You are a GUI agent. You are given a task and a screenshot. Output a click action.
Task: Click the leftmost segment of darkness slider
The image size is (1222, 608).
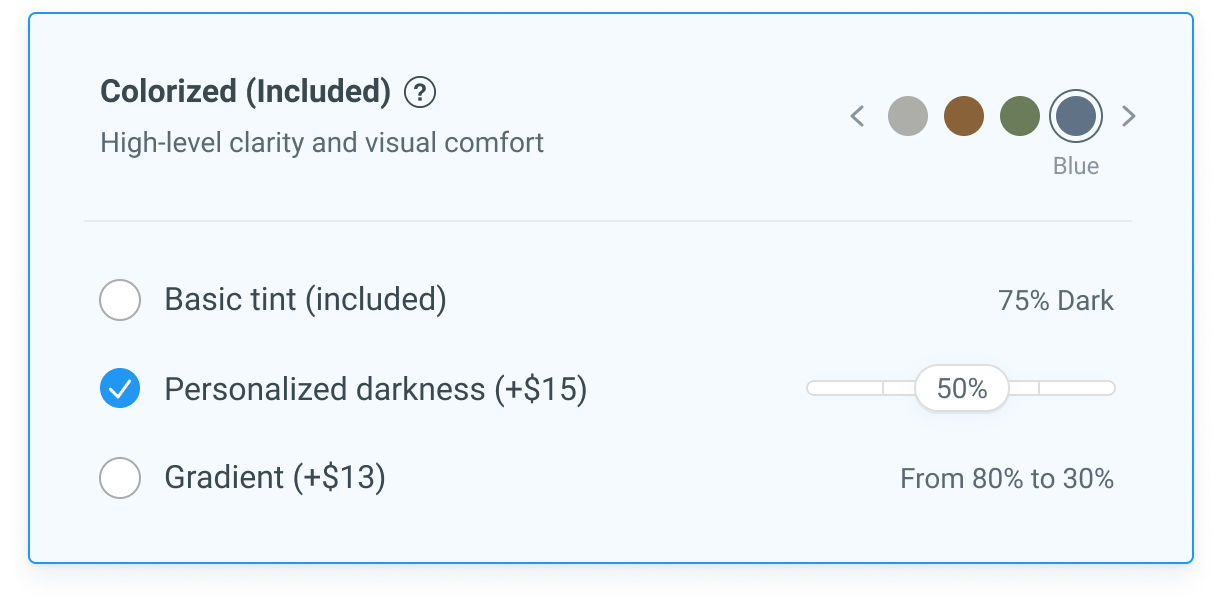(x=845, y=388)
